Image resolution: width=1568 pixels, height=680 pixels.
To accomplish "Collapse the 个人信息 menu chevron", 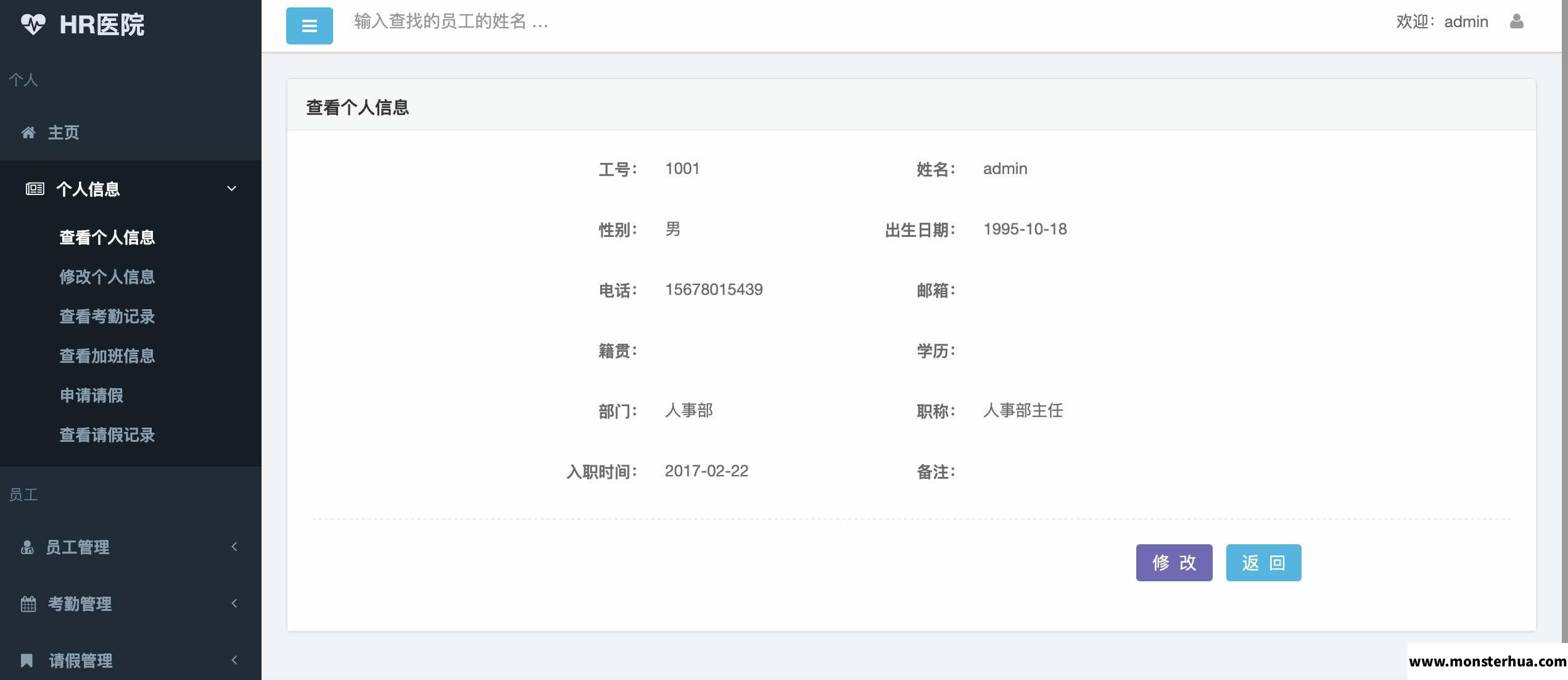I will point(232,189).
